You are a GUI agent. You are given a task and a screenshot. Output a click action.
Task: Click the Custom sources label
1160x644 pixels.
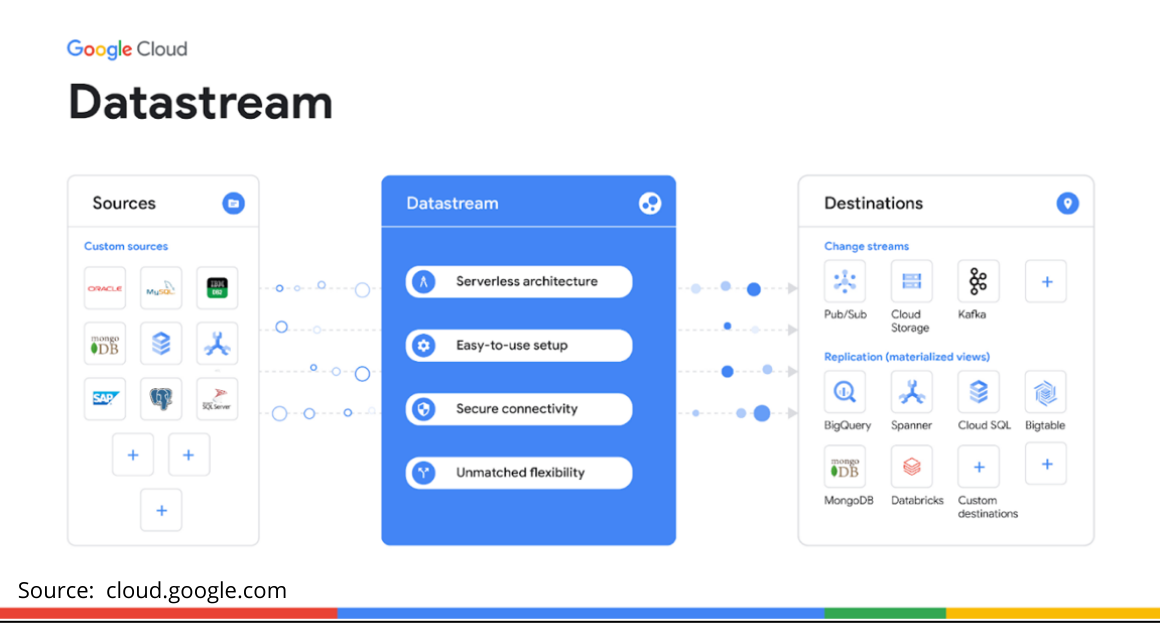coord(126,246)
